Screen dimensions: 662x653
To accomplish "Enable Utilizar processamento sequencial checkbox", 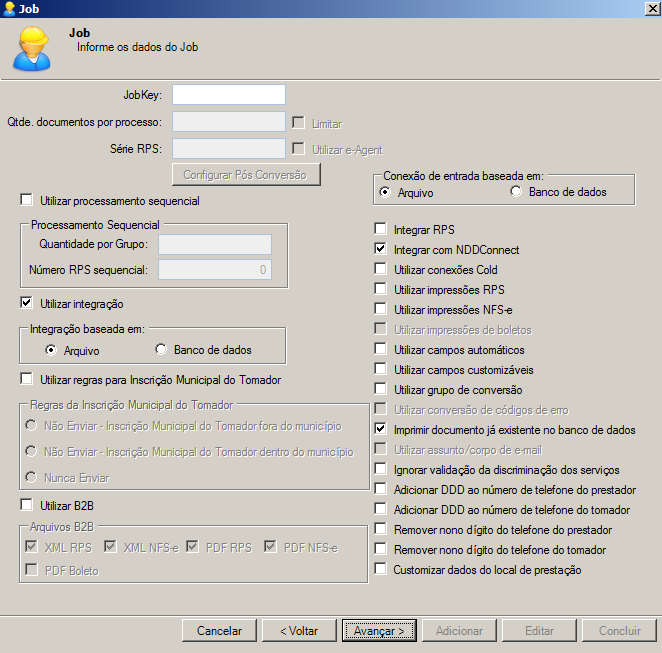I will coord(26,200).
